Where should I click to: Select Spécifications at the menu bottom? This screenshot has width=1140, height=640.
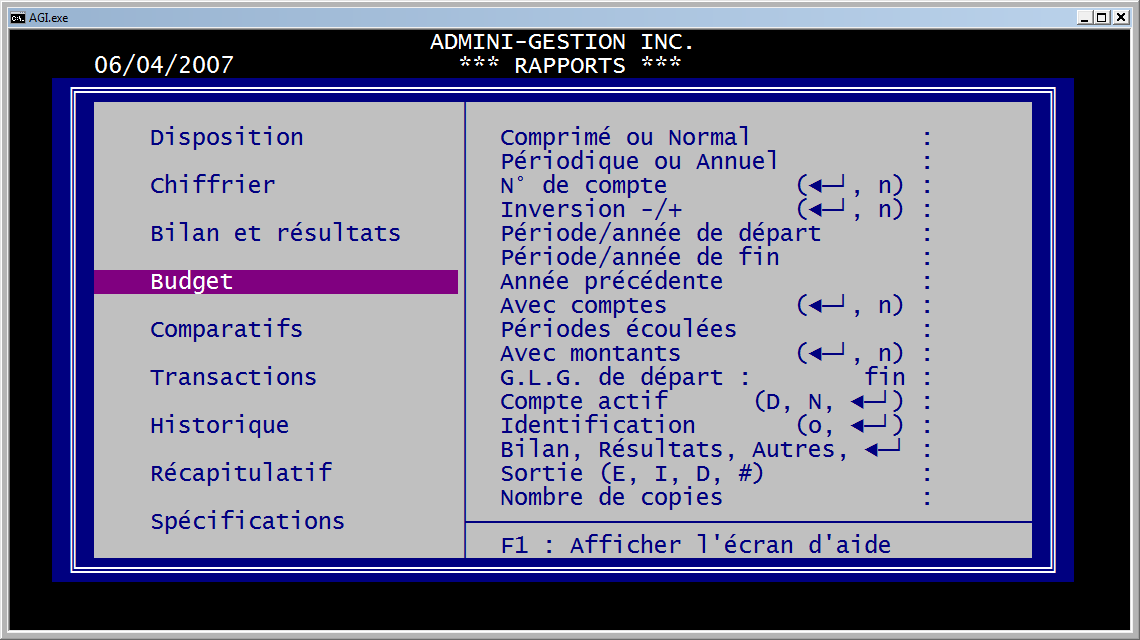[x=247, y=522]
